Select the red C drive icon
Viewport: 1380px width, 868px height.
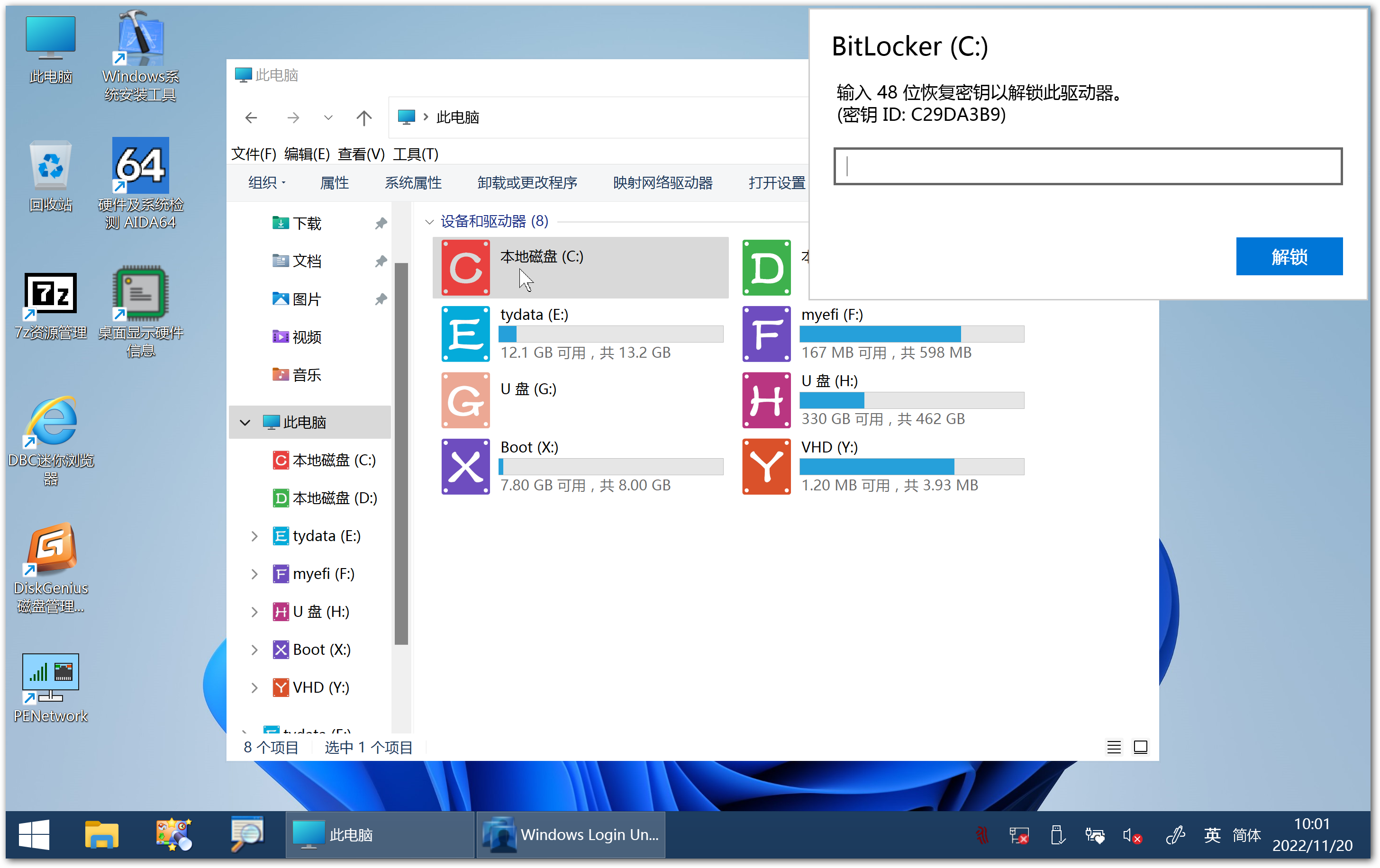(465, 268)
